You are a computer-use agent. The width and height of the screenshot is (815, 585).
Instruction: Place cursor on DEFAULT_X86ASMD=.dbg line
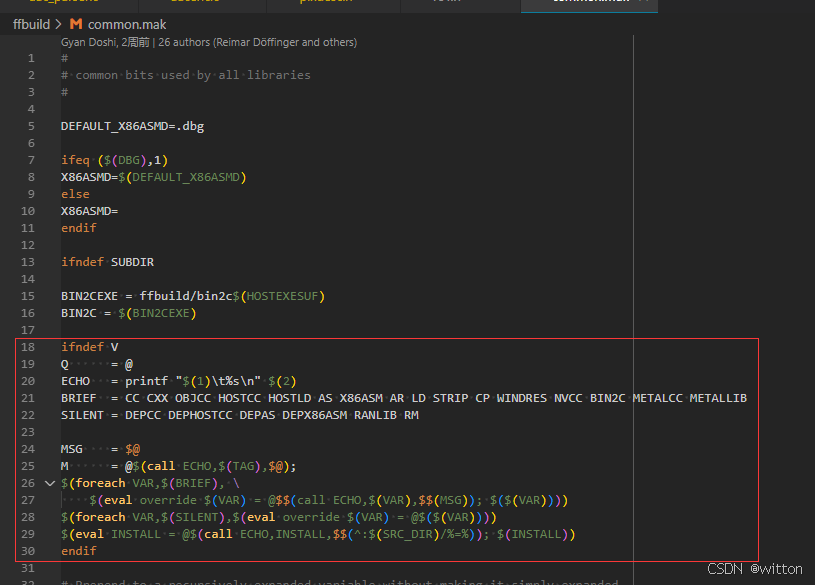(x=132, y=126)
